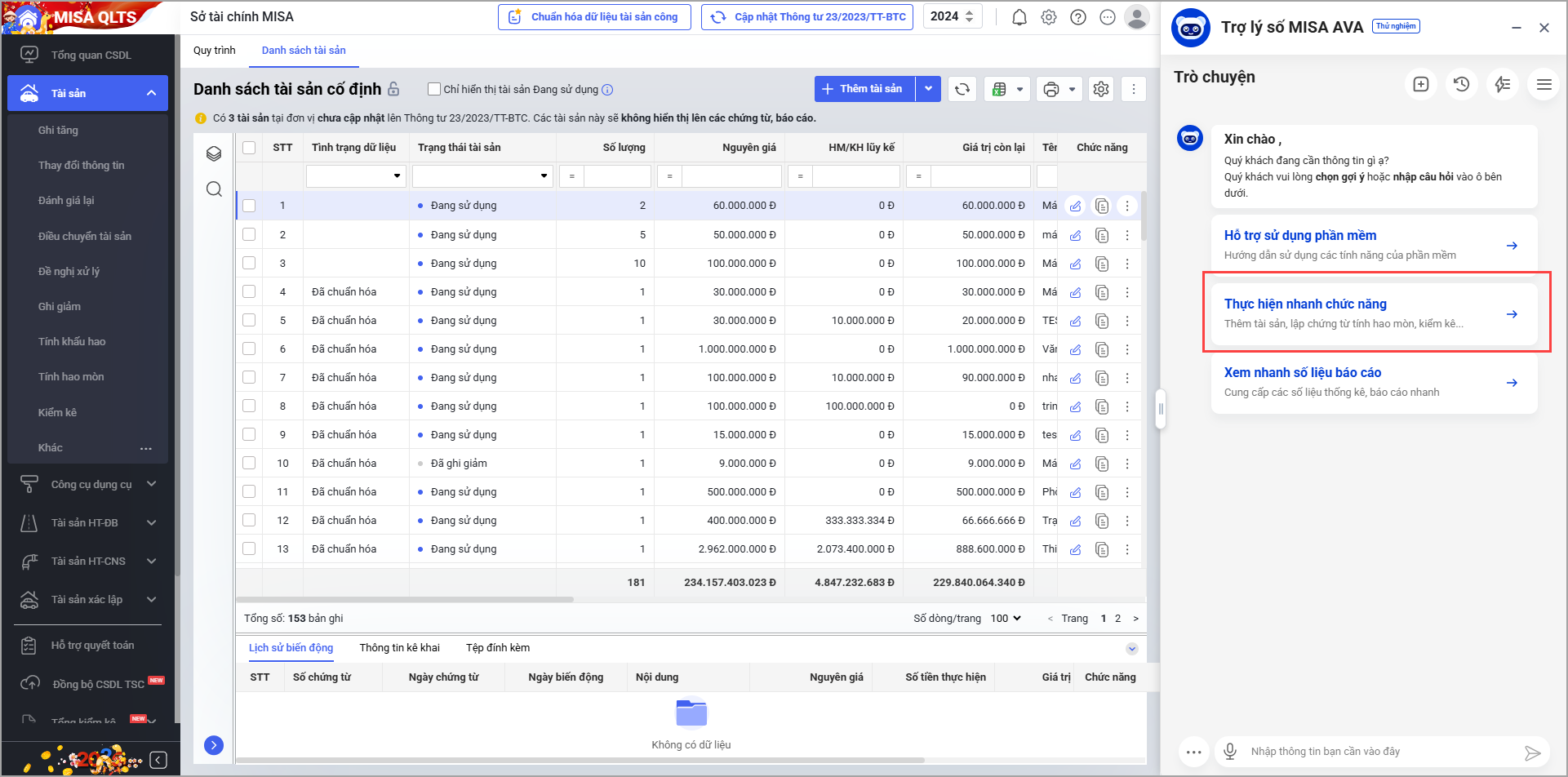The image size is (1568, 777).
Task: Toggle the select-all header checkbox
Action: (x=249, y=148)
